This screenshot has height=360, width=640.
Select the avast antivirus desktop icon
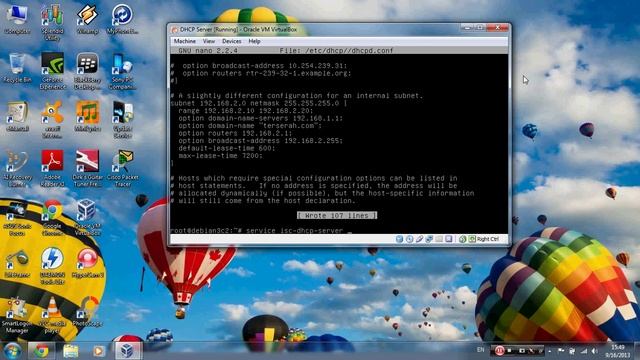52,120
